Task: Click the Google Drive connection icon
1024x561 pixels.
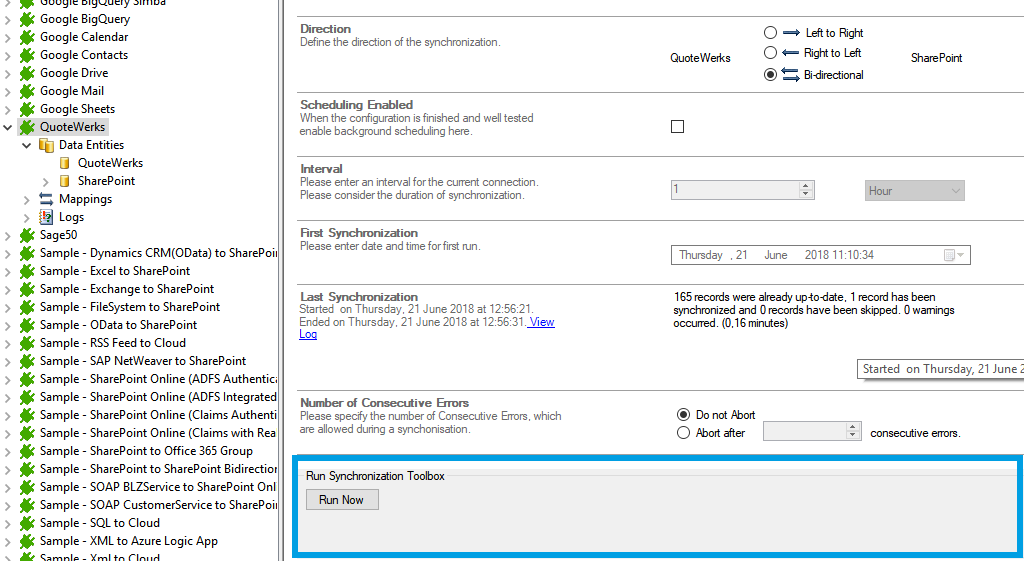Action: 27,73
